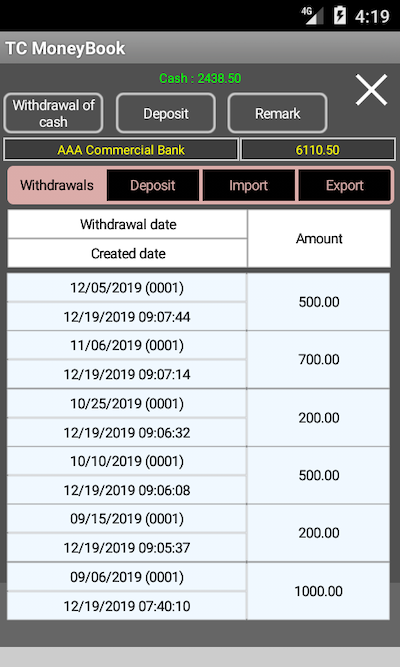Tap the Withdrawal date column header
This screenshot has height=667, width=400.
click(x=128, y=224)
